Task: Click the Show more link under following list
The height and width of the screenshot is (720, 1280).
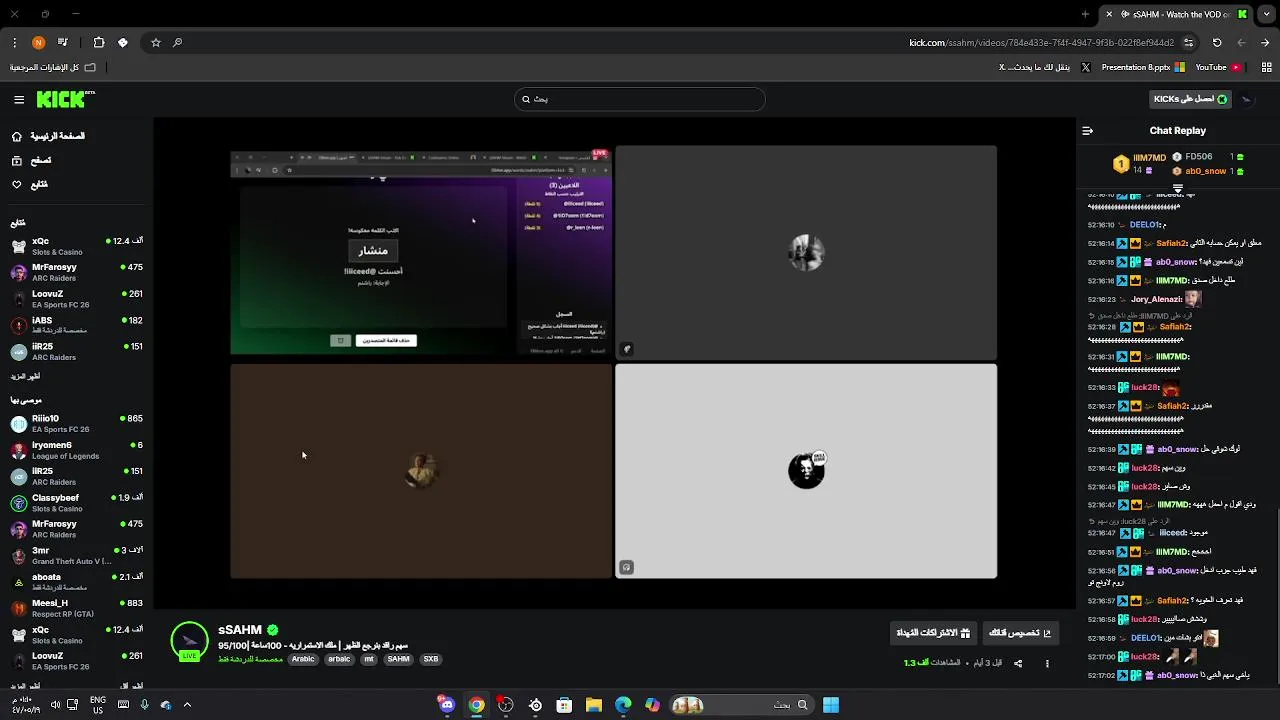Action: coord(25,376)
